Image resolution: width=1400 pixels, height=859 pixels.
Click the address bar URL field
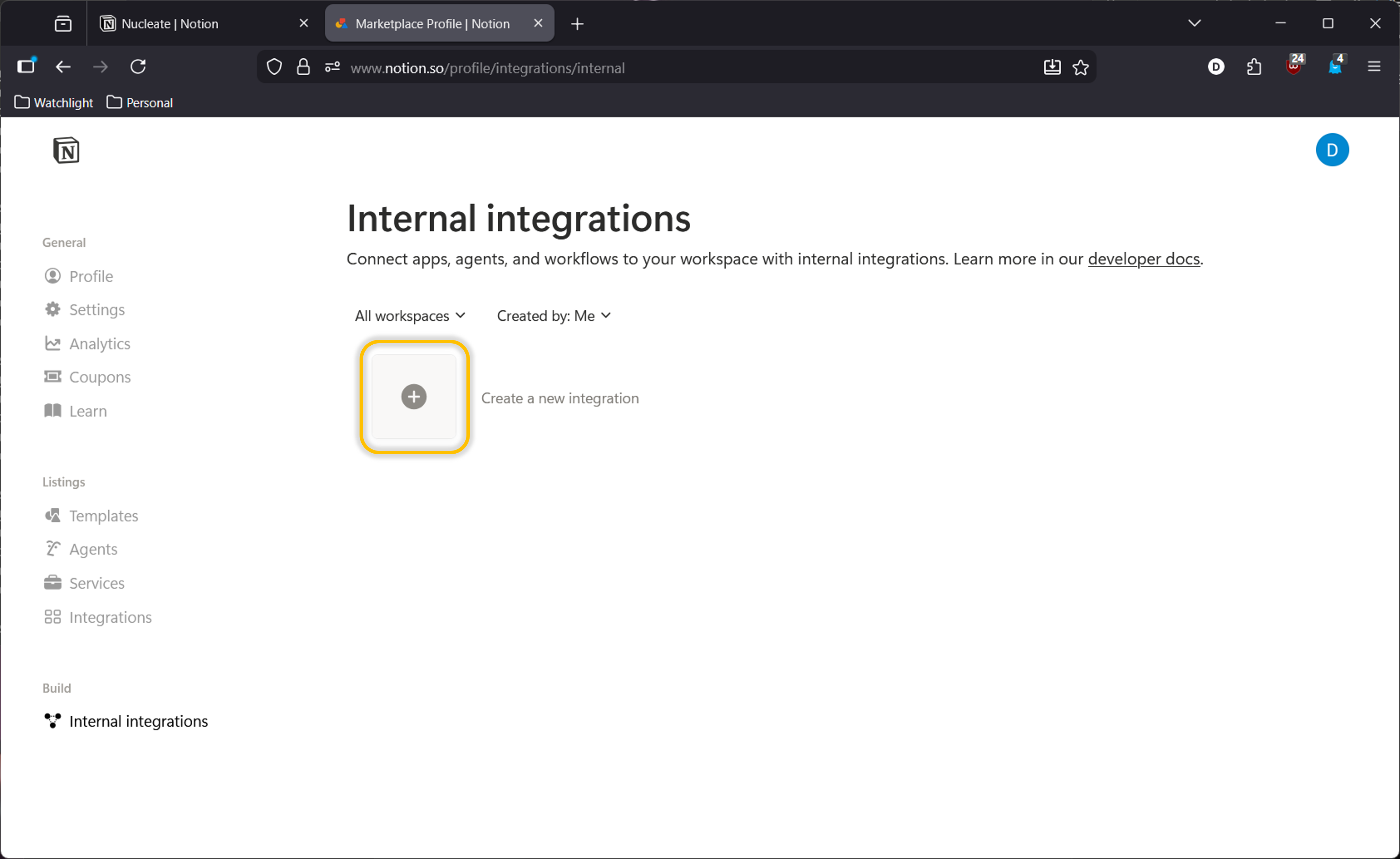point(625,68)
